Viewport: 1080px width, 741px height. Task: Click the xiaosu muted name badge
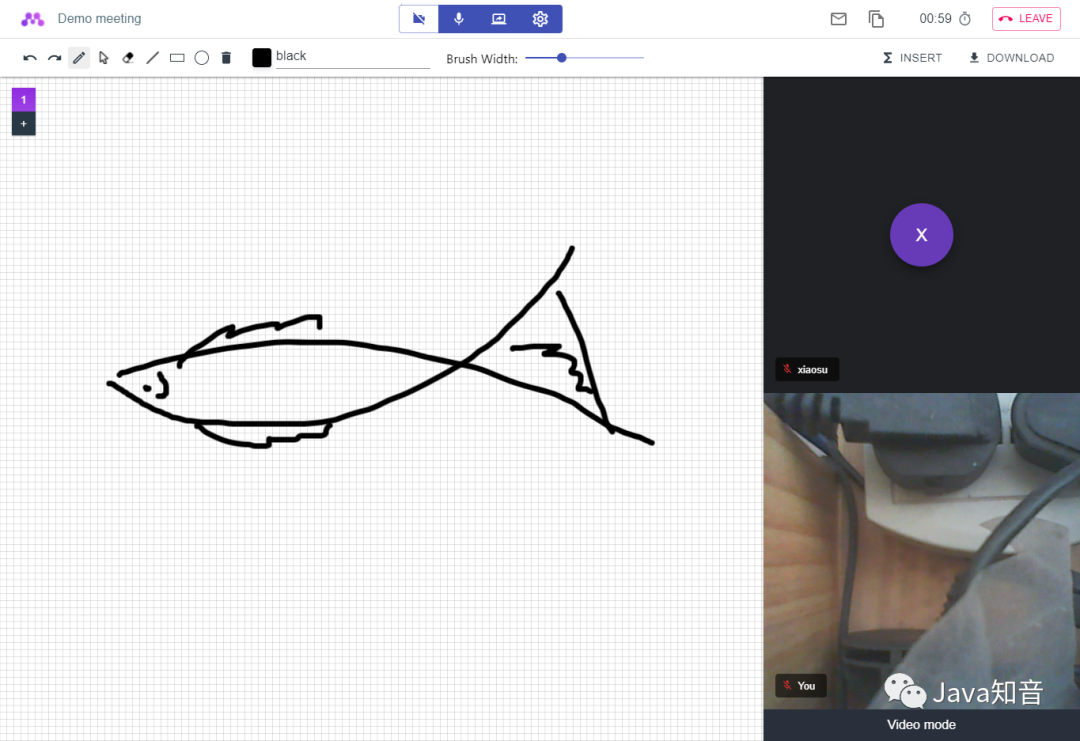(807, 369)
